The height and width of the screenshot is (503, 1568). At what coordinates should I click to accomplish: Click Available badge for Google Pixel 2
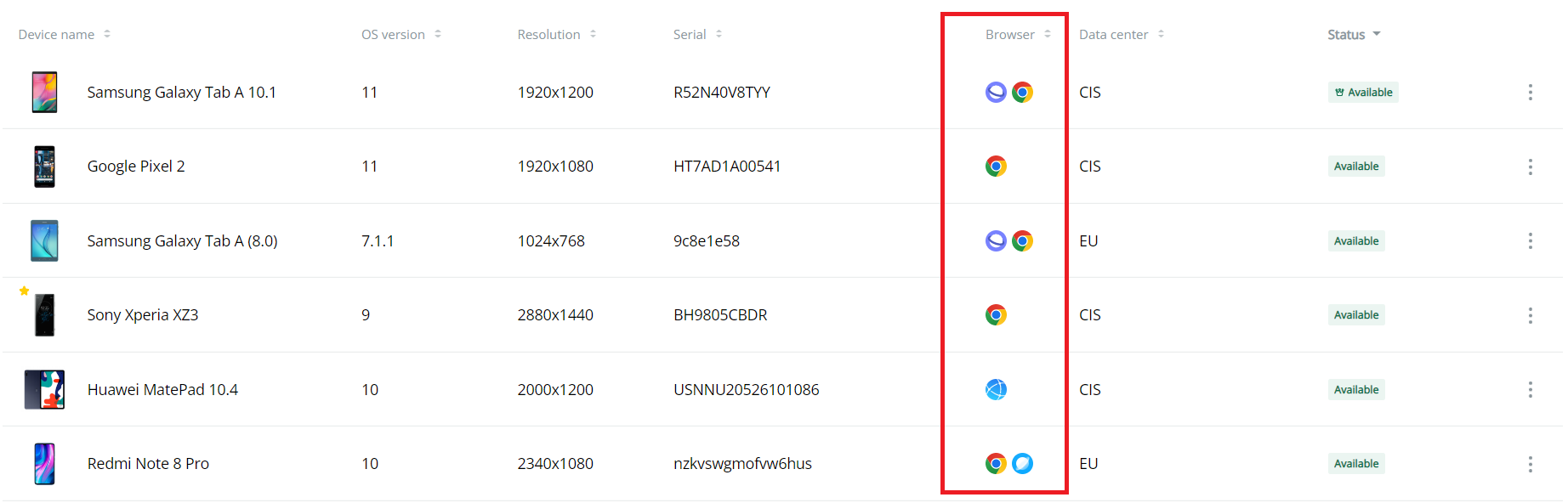pos(1356,167)
